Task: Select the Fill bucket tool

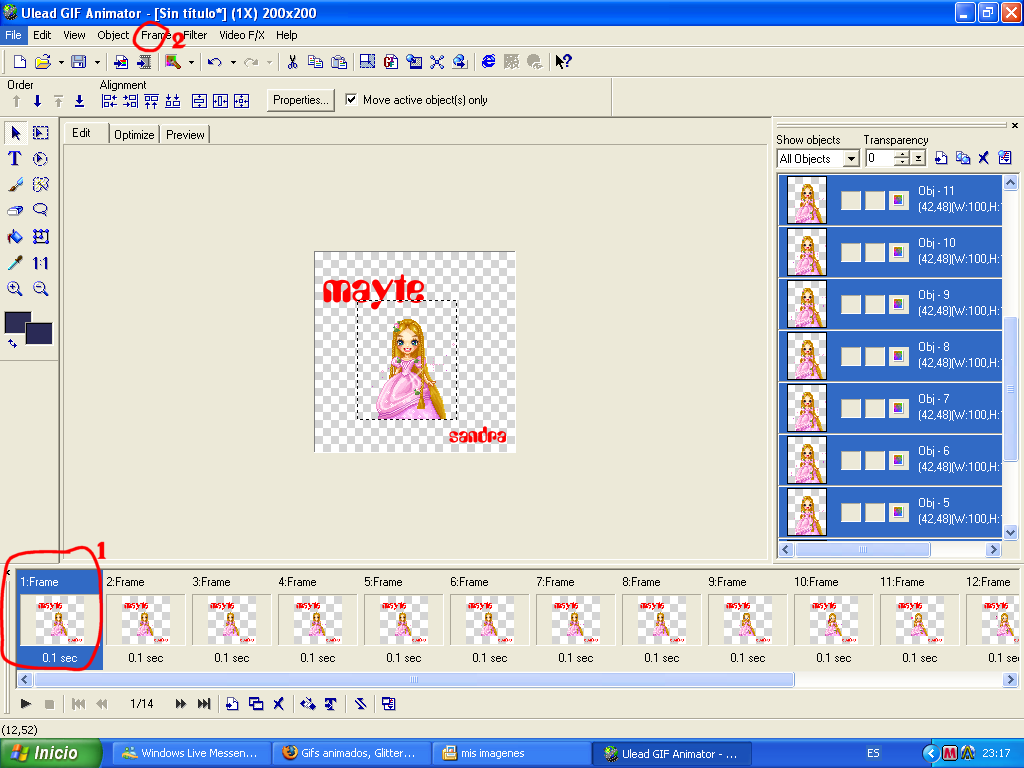Action: (x=15, y=236)
